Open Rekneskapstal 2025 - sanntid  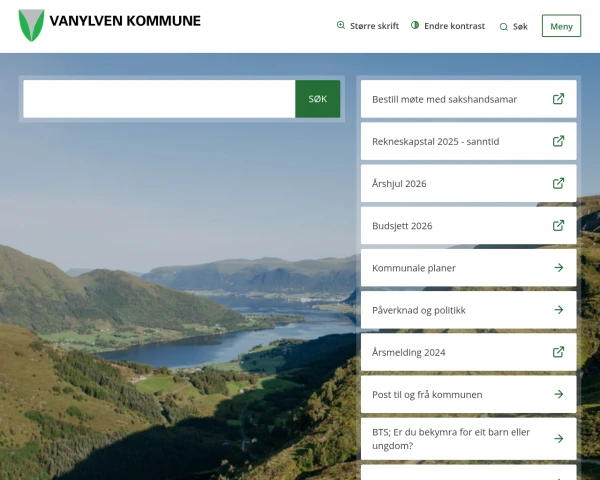pyautogui.click(x=436, y=142)
